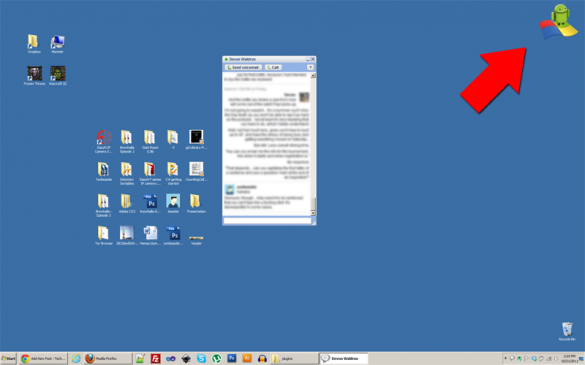Open the Start menu
This screenshot has width=585, height=365.
click(8, 359)
